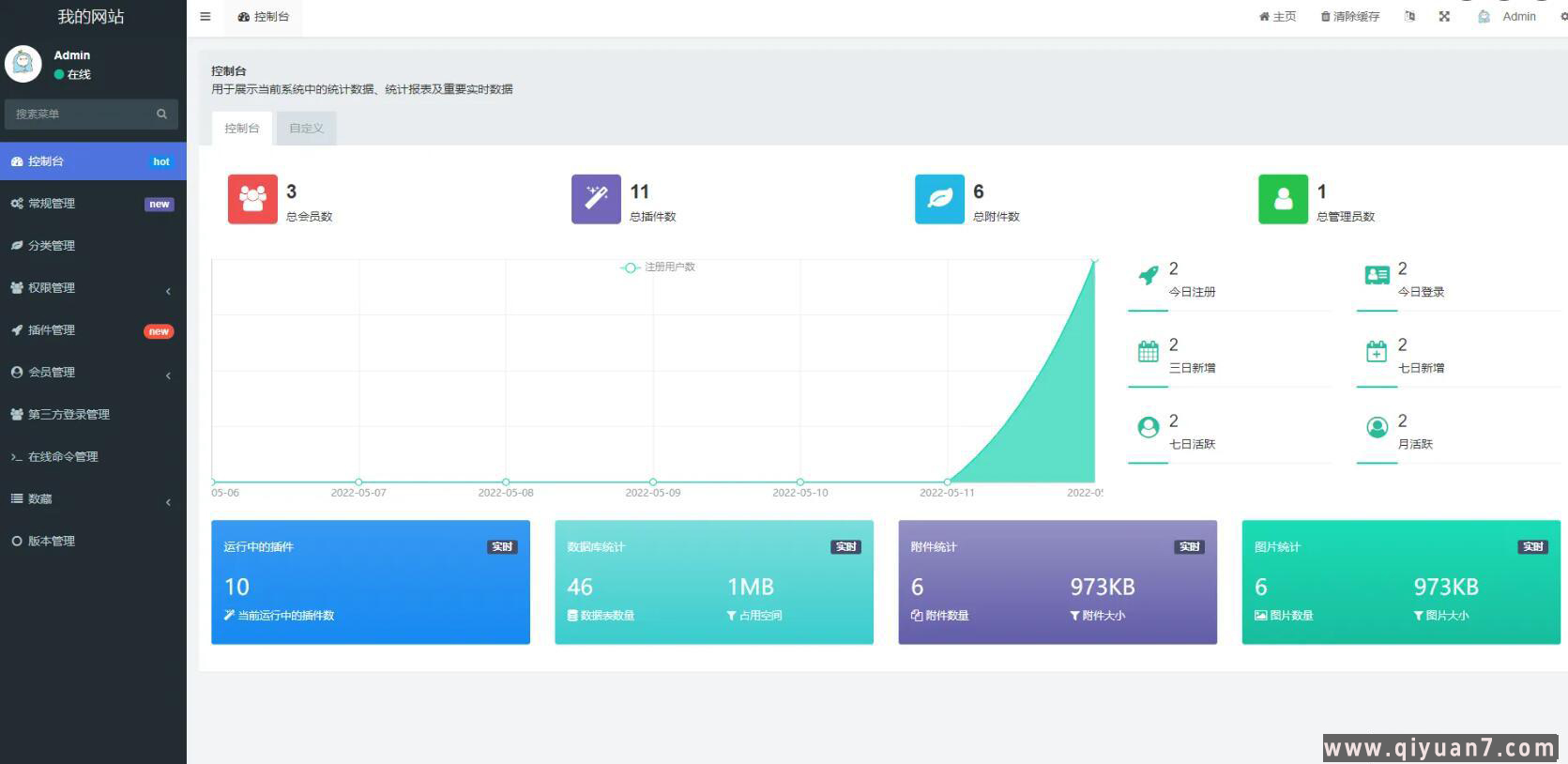1568x764 pixels.
Task: Click the hamburger sidebar toggle icon
Action: (206, 17)
